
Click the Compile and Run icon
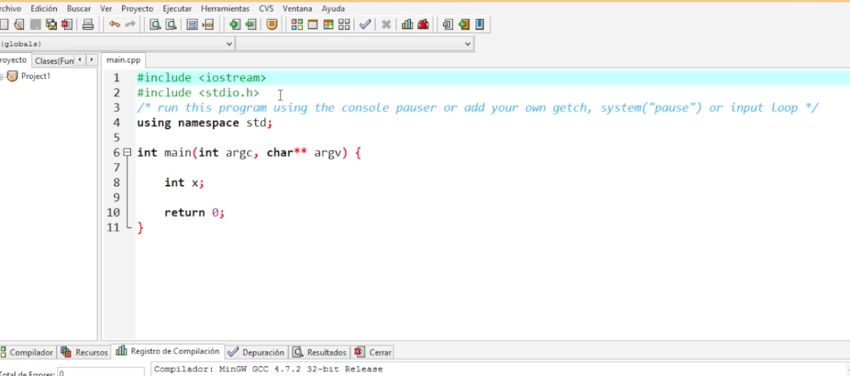(x=329, y=24)
